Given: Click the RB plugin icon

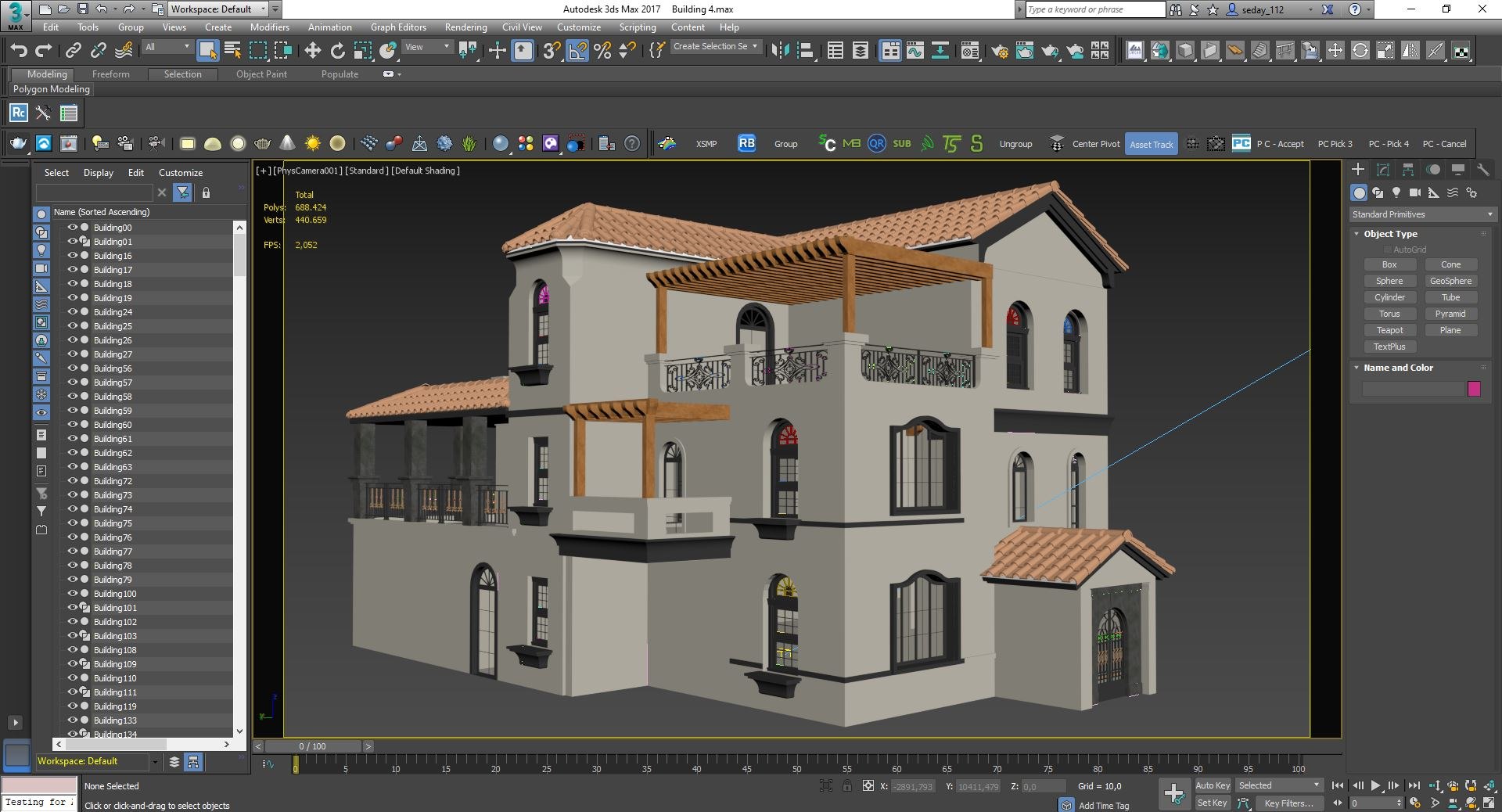Looking at the screenshot, I should (746, 143).
